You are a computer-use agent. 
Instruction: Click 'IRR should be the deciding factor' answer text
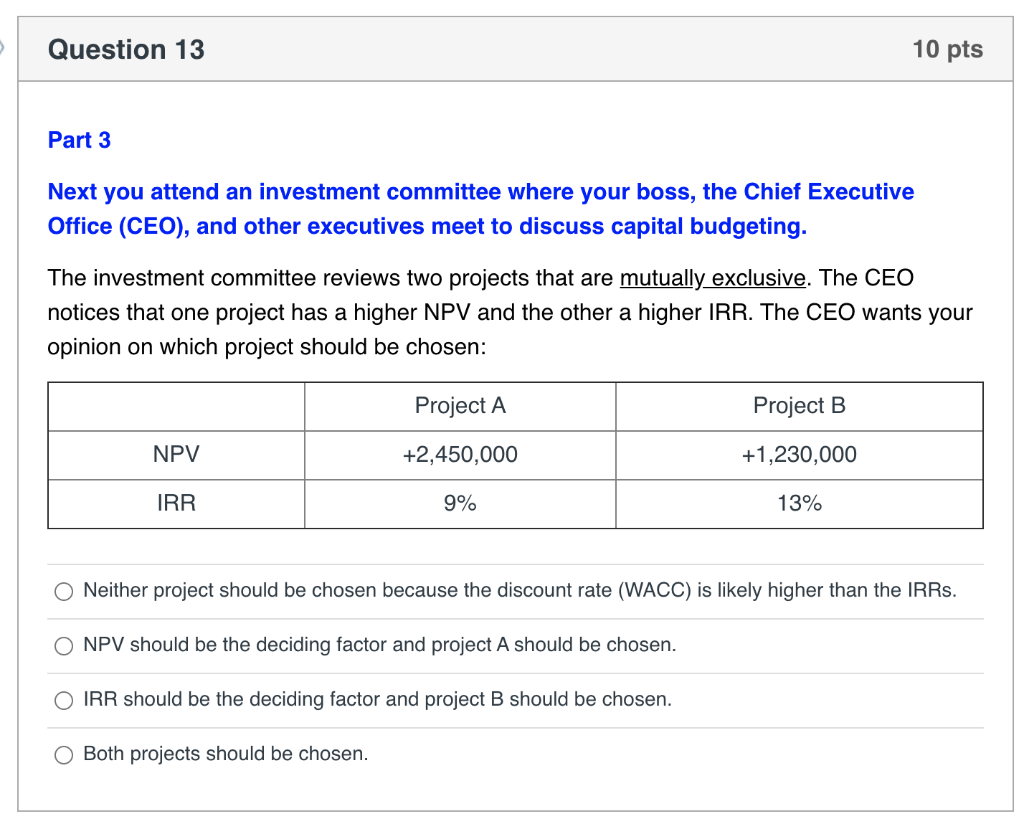pyautogui.click(x=377, y=699)
